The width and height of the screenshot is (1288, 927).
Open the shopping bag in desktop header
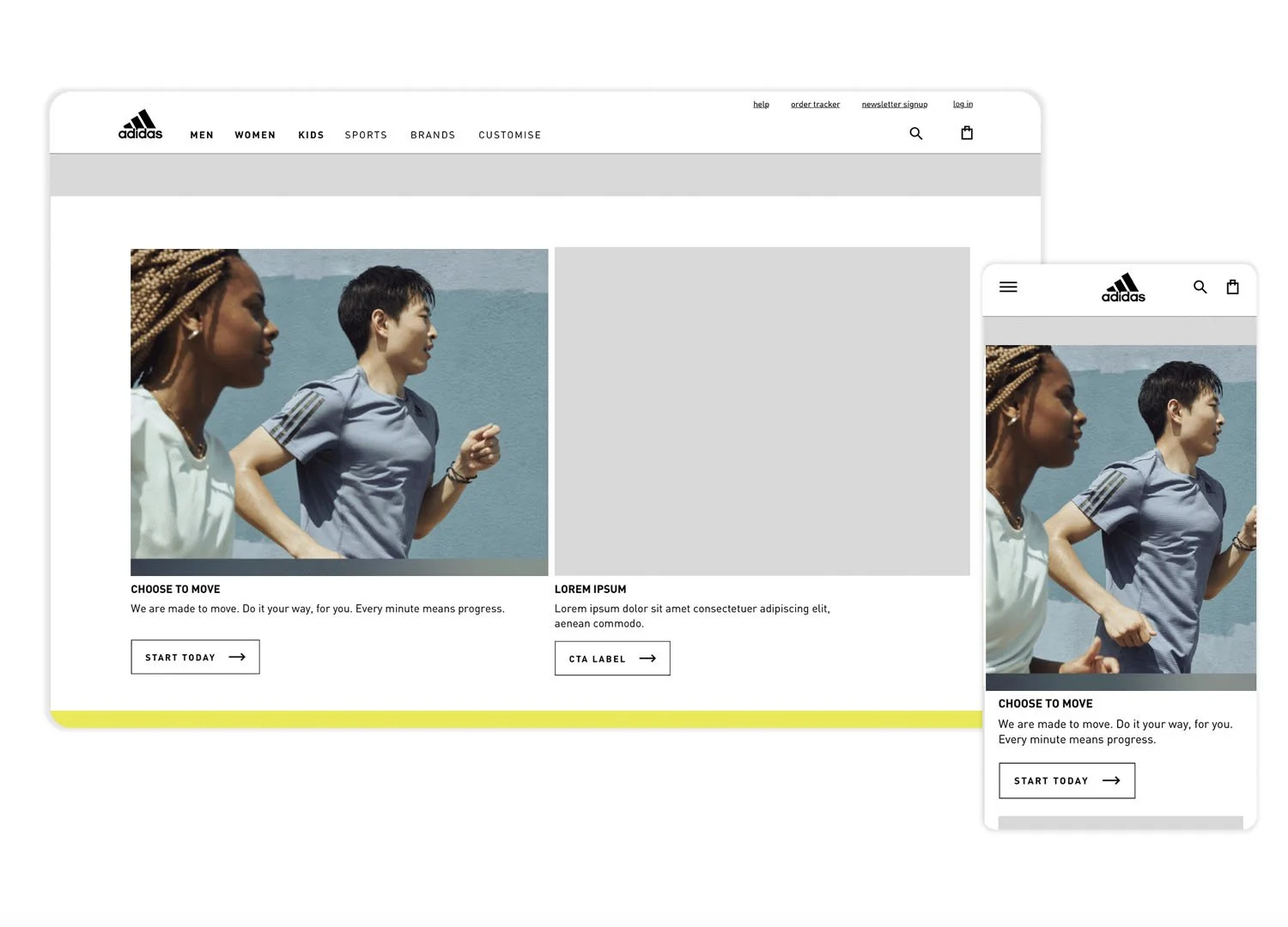coord(967,132)
